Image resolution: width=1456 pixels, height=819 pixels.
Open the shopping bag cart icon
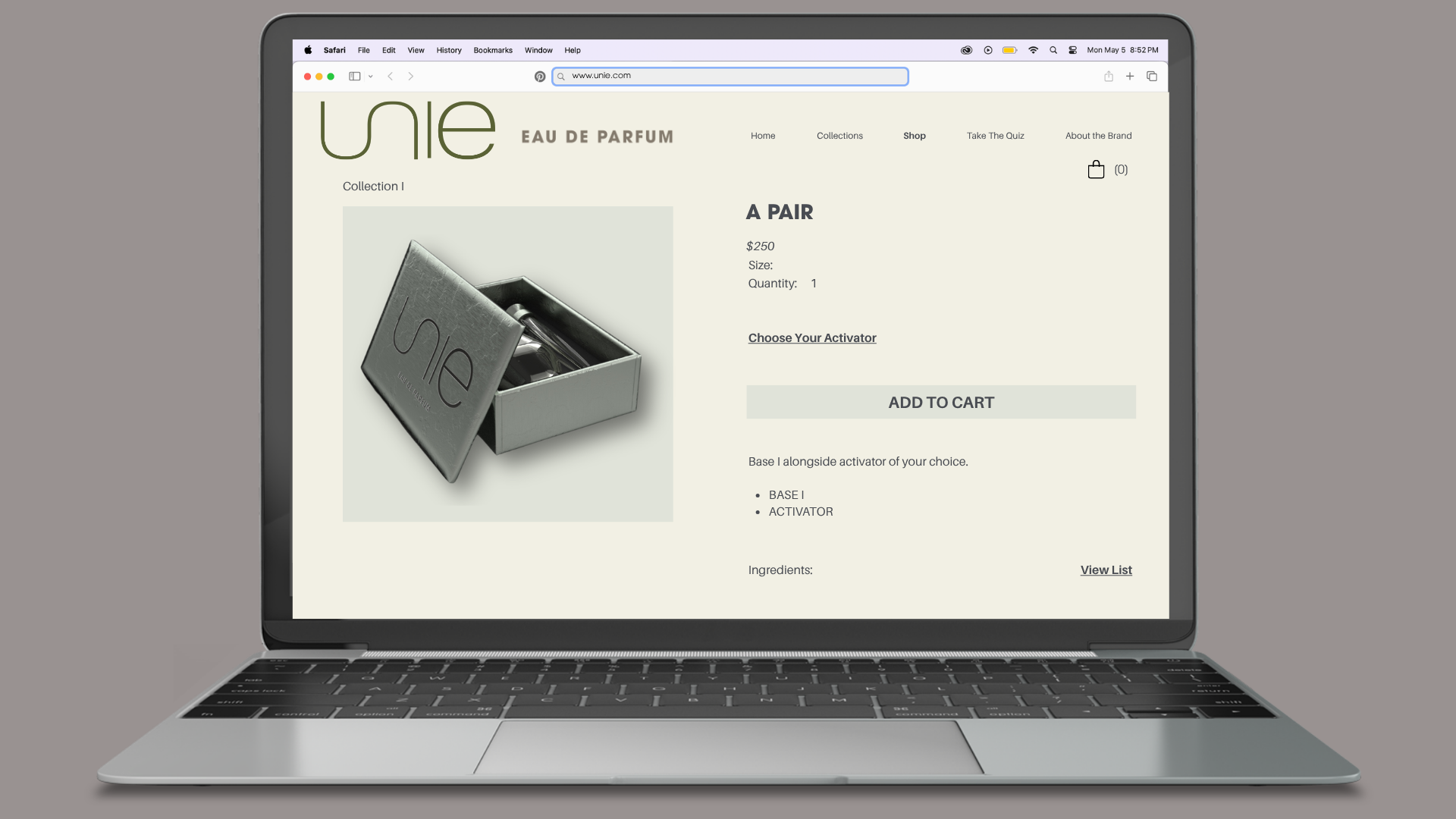1096,169
